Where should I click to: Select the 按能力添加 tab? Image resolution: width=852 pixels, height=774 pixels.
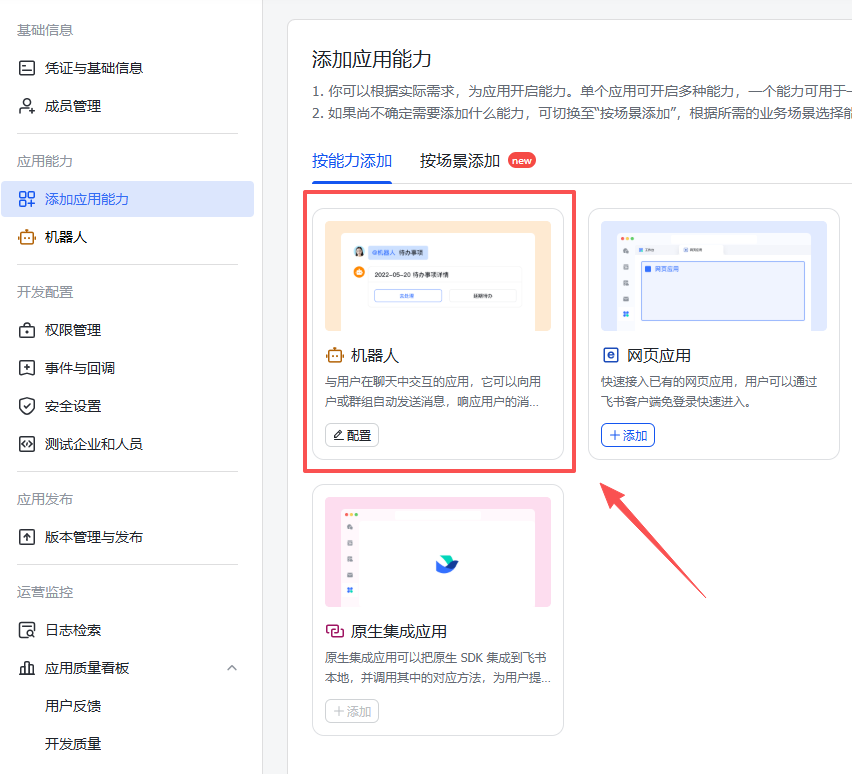(352, 159)
